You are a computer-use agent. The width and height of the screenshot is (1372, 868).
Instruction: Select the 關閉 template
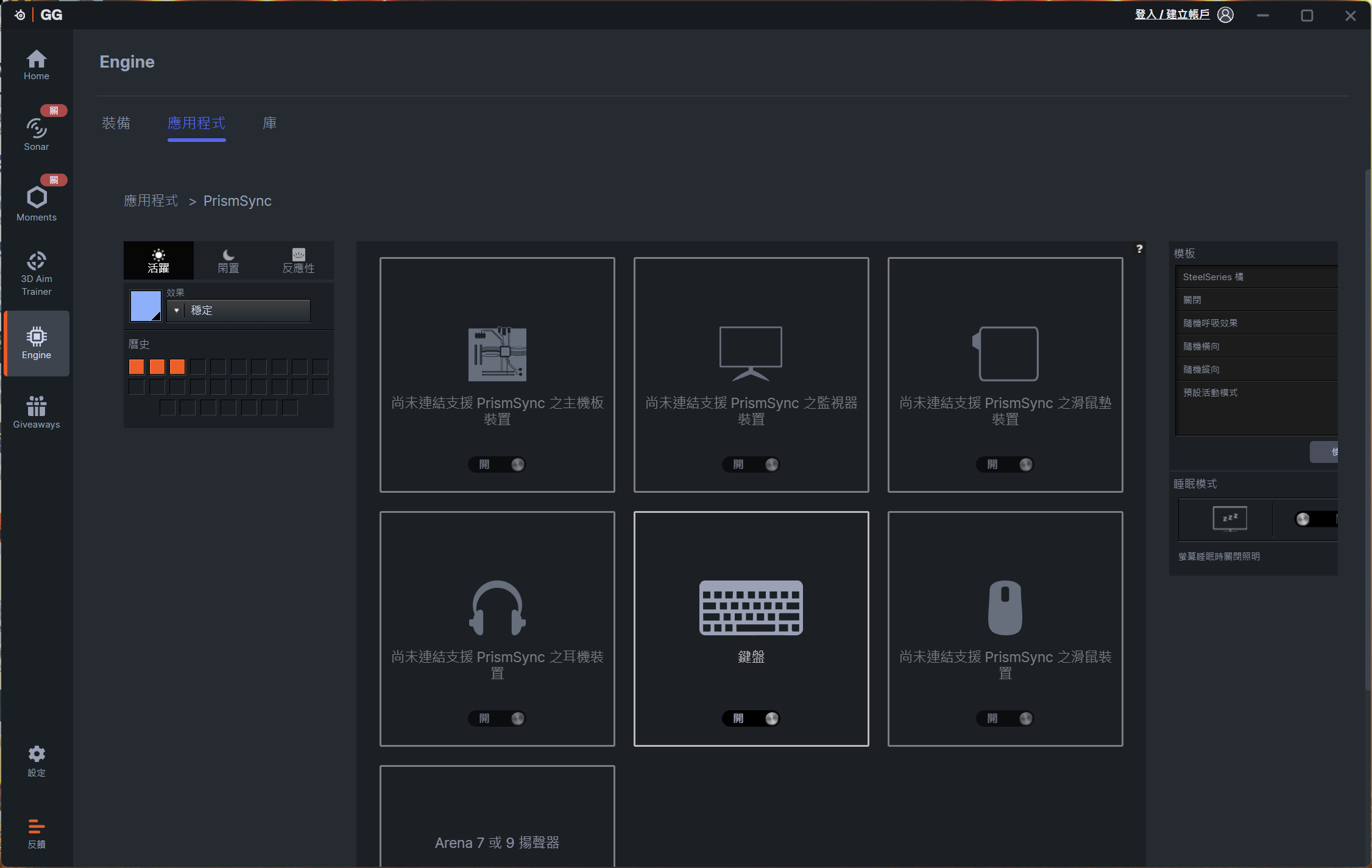click(x=1256, y=300)
